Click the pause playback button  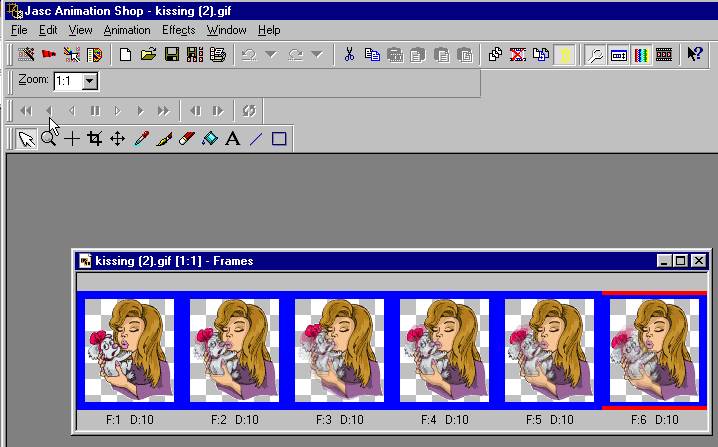pos(95,111)
